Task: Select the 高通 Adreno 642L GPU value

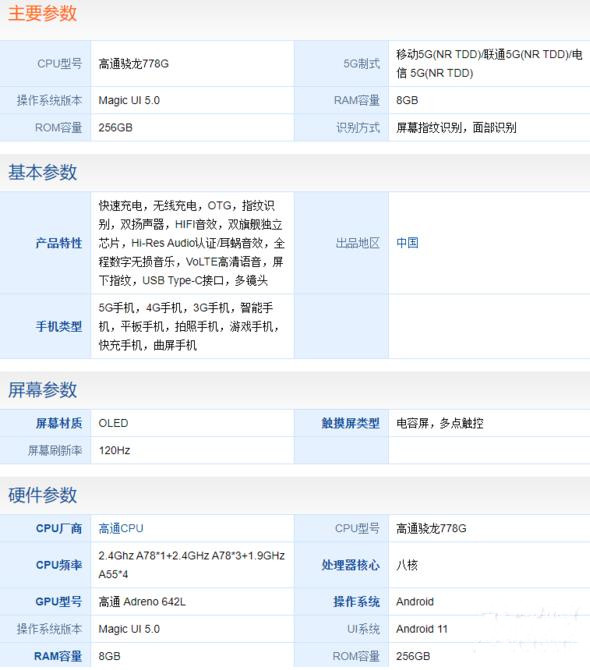Action: point(142,602)
